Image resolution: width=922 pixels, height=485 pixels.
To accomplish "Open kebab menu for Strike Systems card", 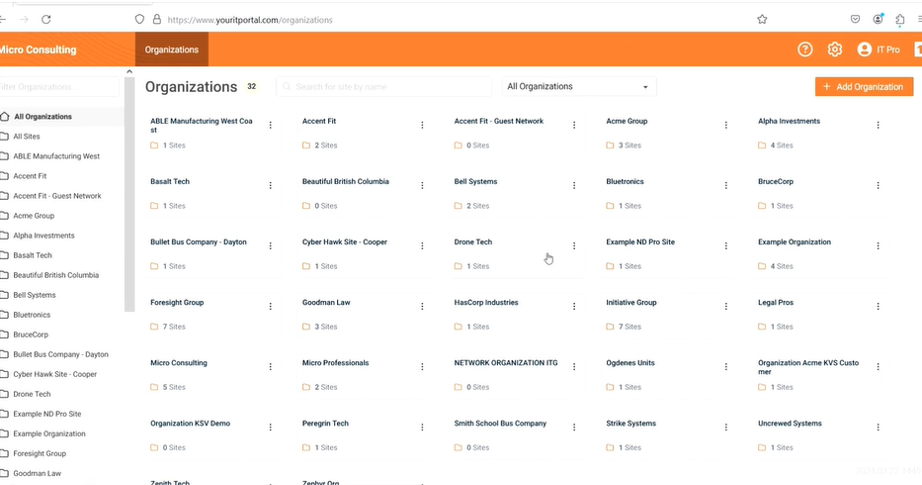I will (726, 427).
